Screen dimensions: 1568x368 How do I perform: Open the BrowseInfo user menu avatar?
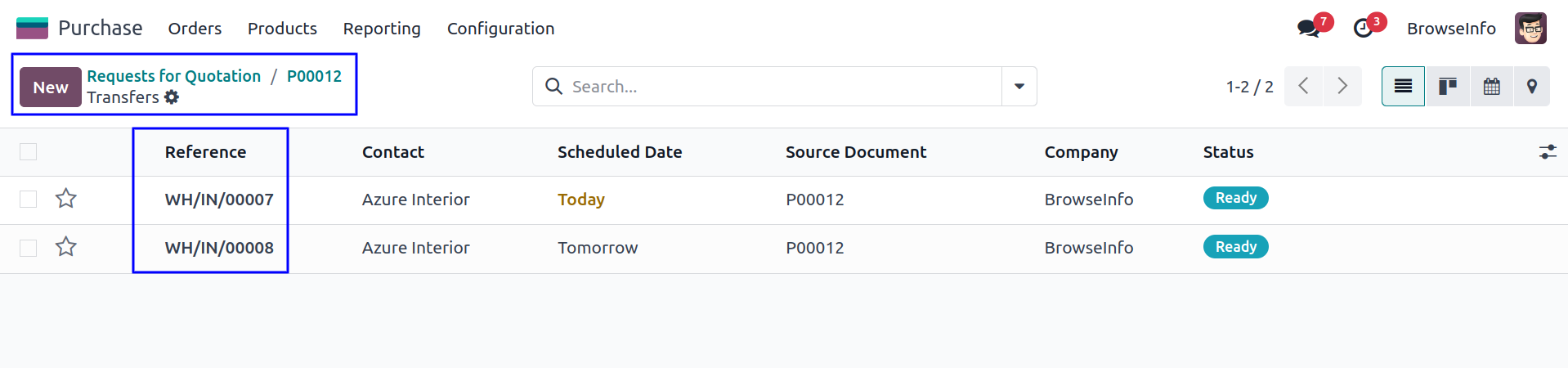tap(1530, 29)
